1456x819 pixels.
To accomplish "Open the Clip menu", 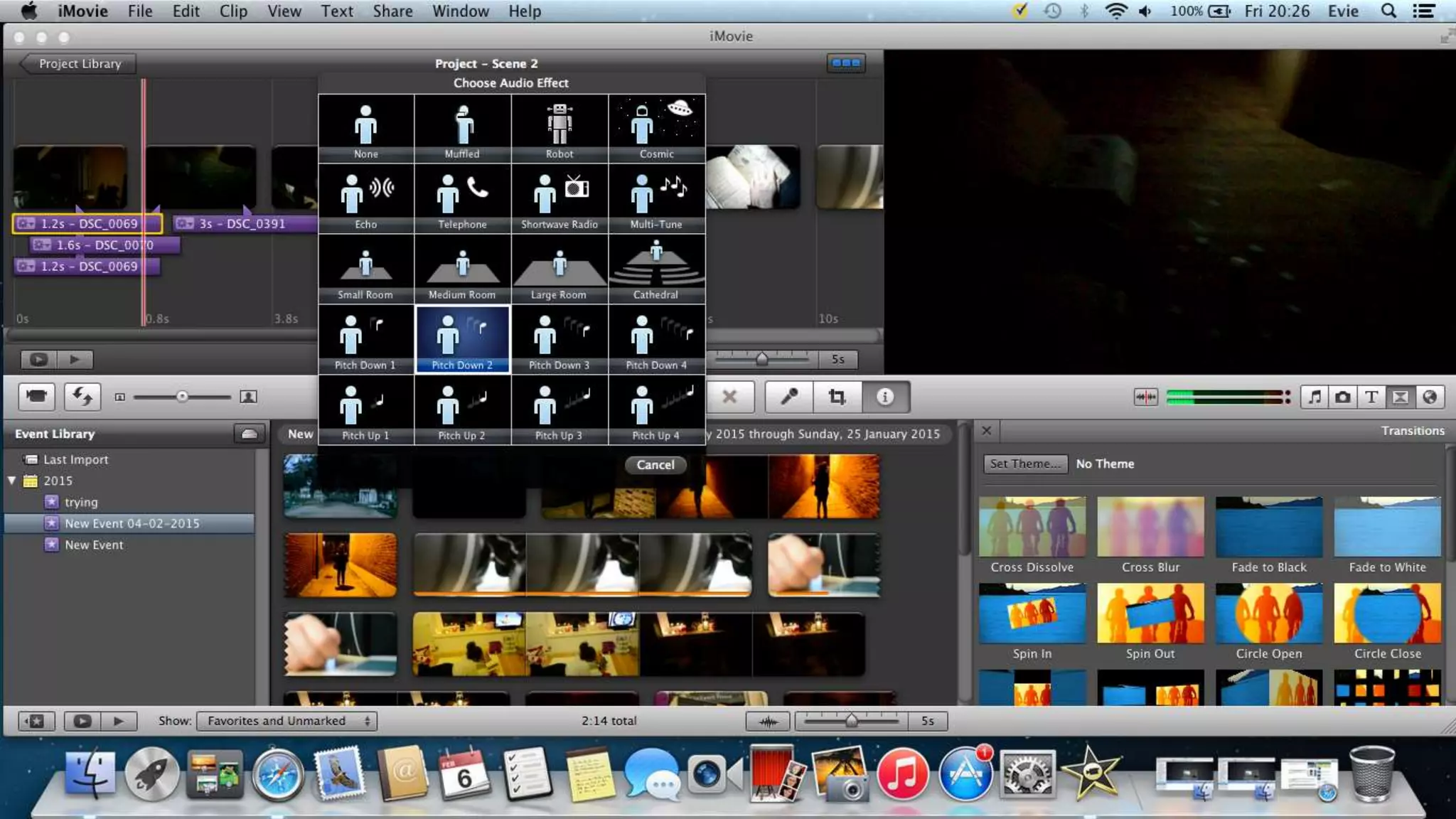I will coord(233,11).
